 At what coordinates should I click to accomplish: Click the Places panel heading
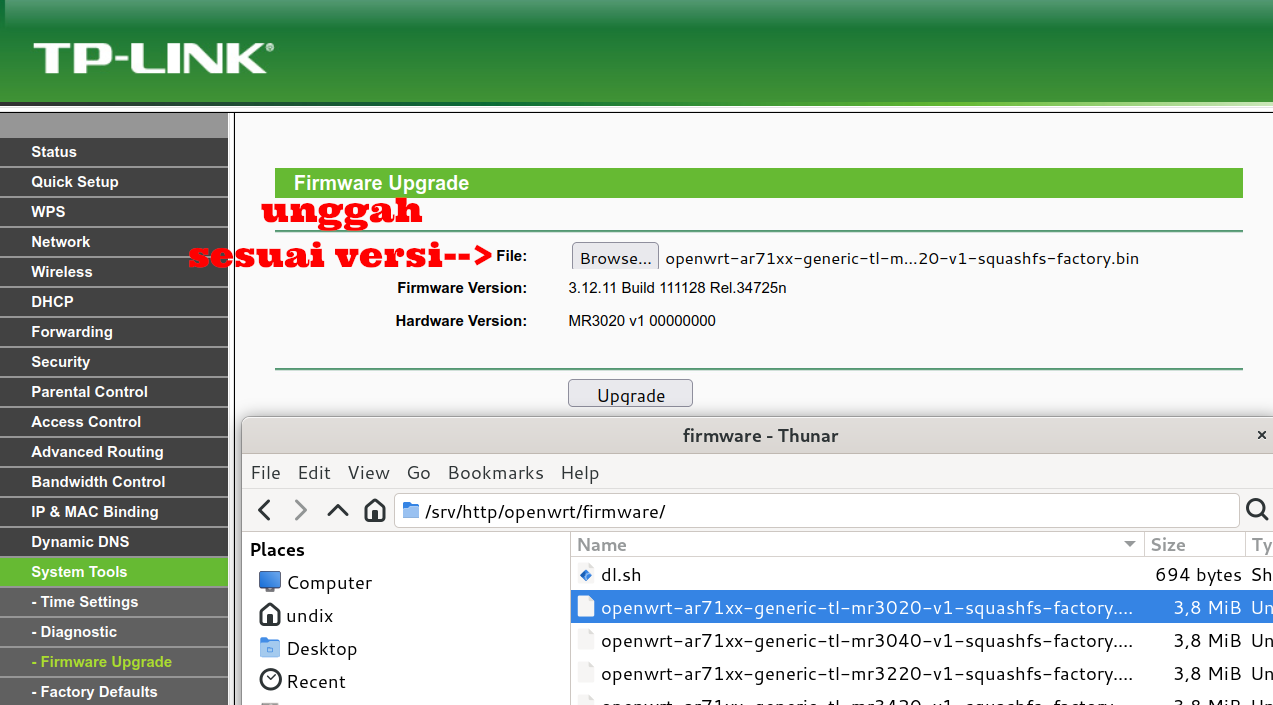point(277,549)
